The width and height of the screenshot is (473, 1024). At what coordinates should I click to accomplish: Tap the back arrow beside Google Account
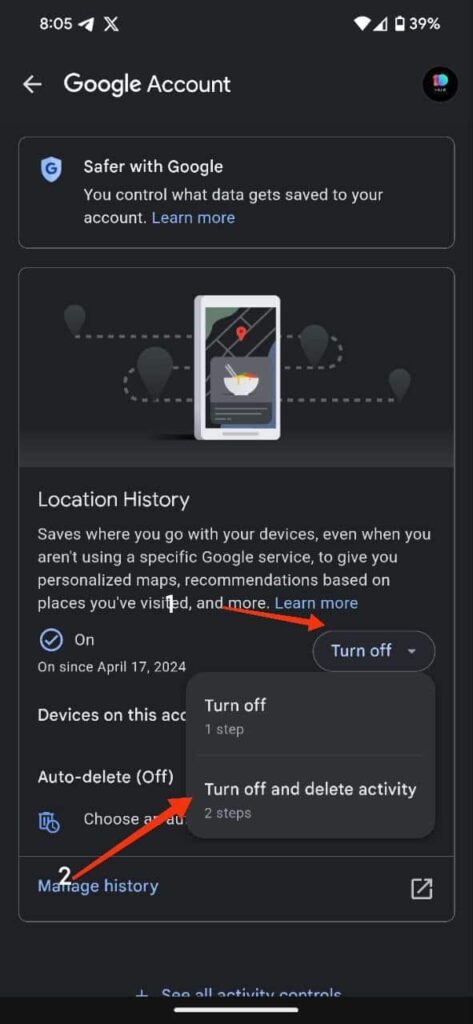[32, 84]
